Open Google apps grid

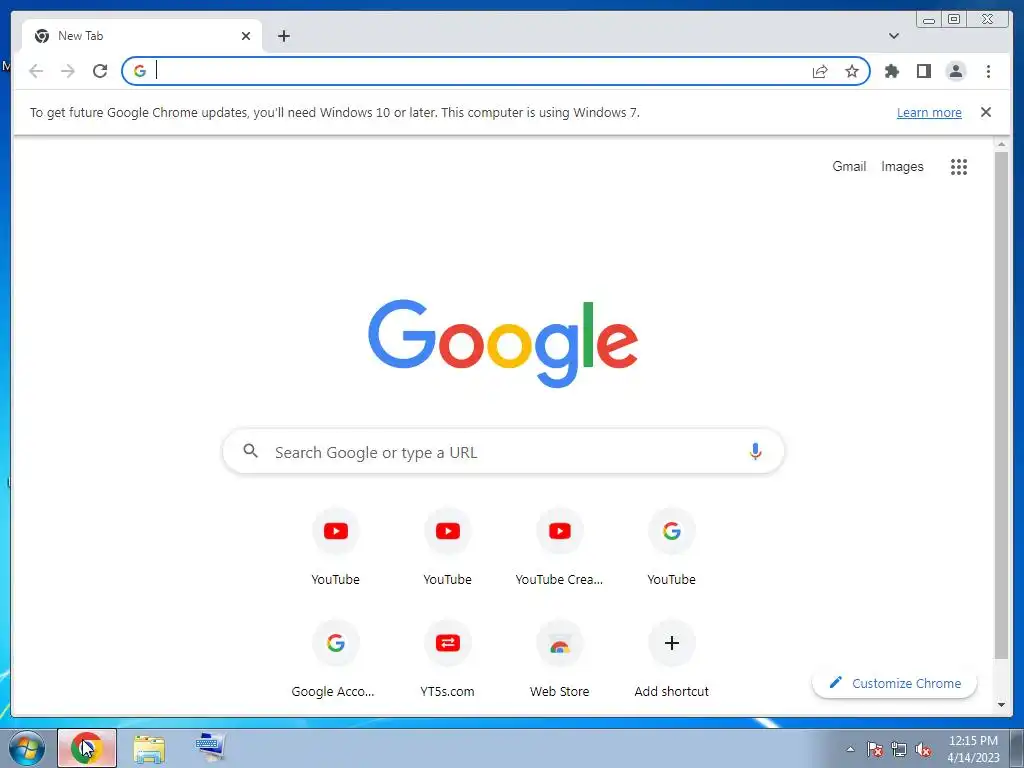[959, 167]
